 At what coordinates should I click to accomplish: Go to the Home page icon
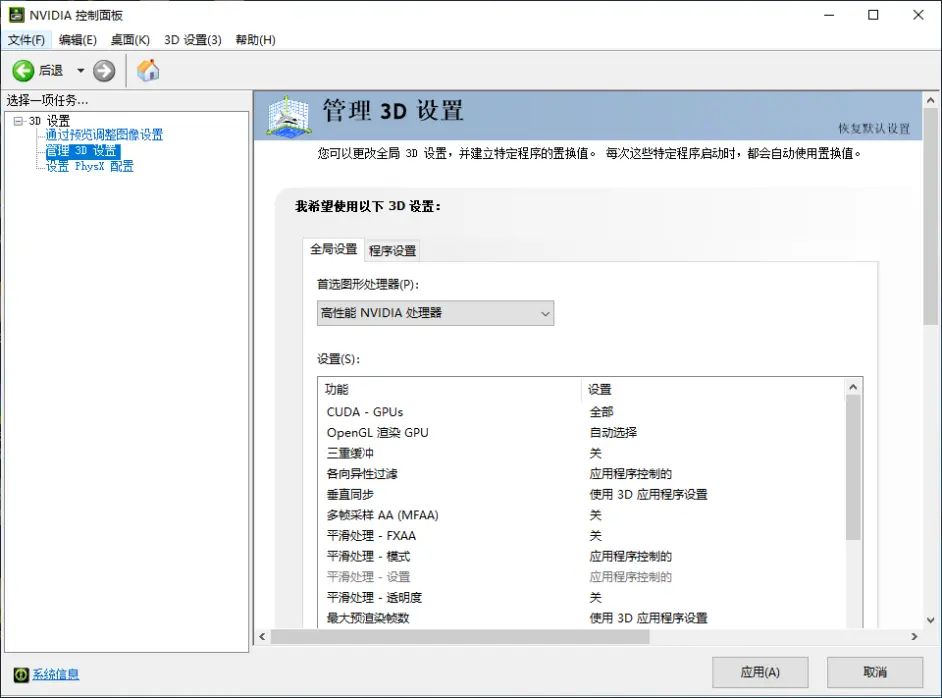point(148,70)
